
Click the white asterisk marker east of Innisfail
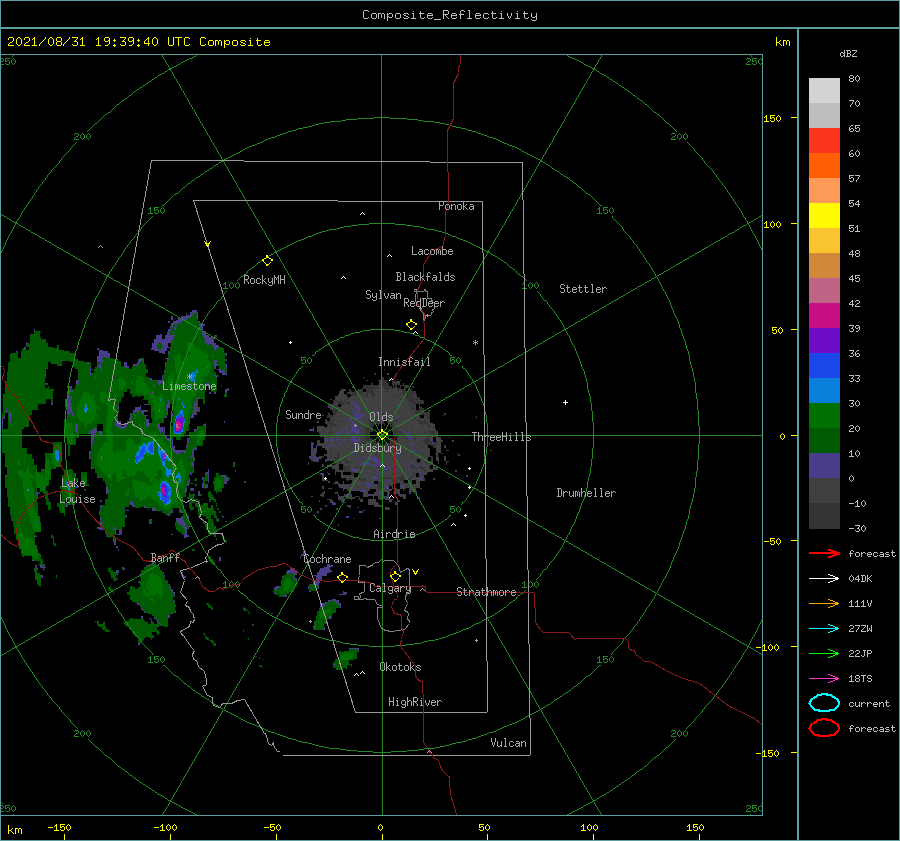475,343
